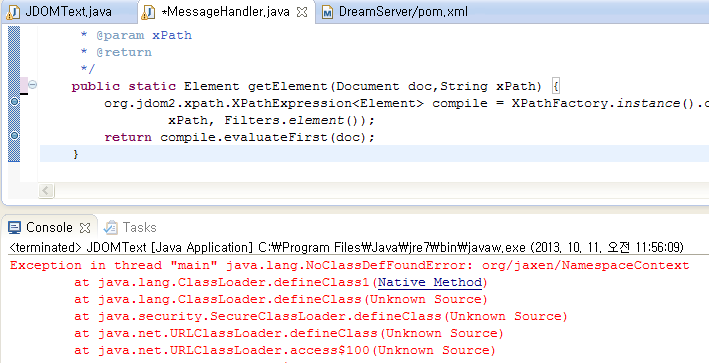This screenshot has height=363, width=709.
Task: Click the java.lang.ClassLoader.defineClass(Unknown Source) line
Action: pyautogui.click(x=281, y=299)
